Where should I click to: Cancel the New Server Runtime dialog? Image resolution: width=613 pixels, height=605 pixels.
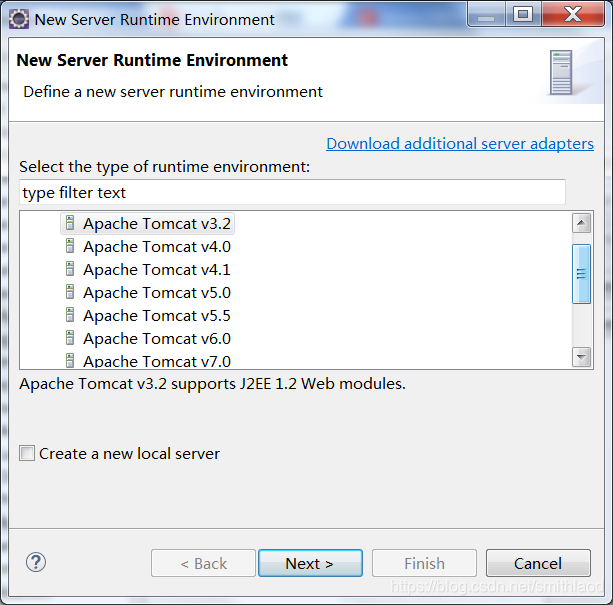[538, 563]
